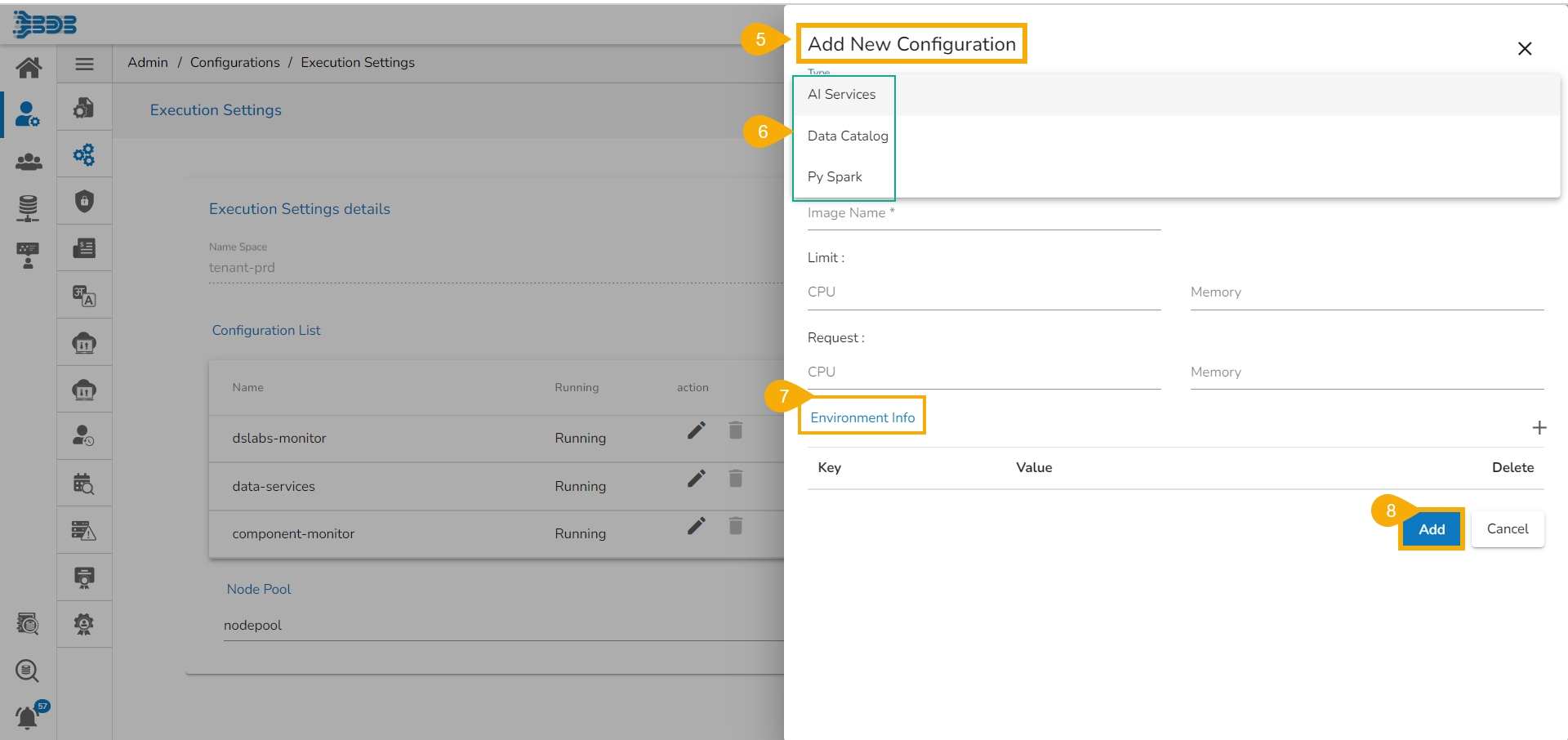The image size is (1568, 740).
Task: Edit the dslabs-monitor configuration
Action: [697, 430]
